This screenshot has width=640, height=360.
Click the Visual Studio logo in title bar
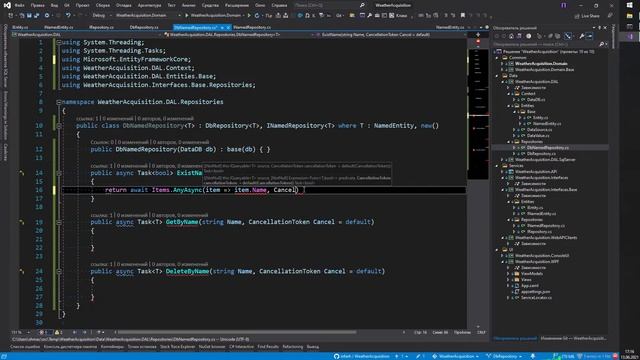pyautogui.click(x=7, y=5)
